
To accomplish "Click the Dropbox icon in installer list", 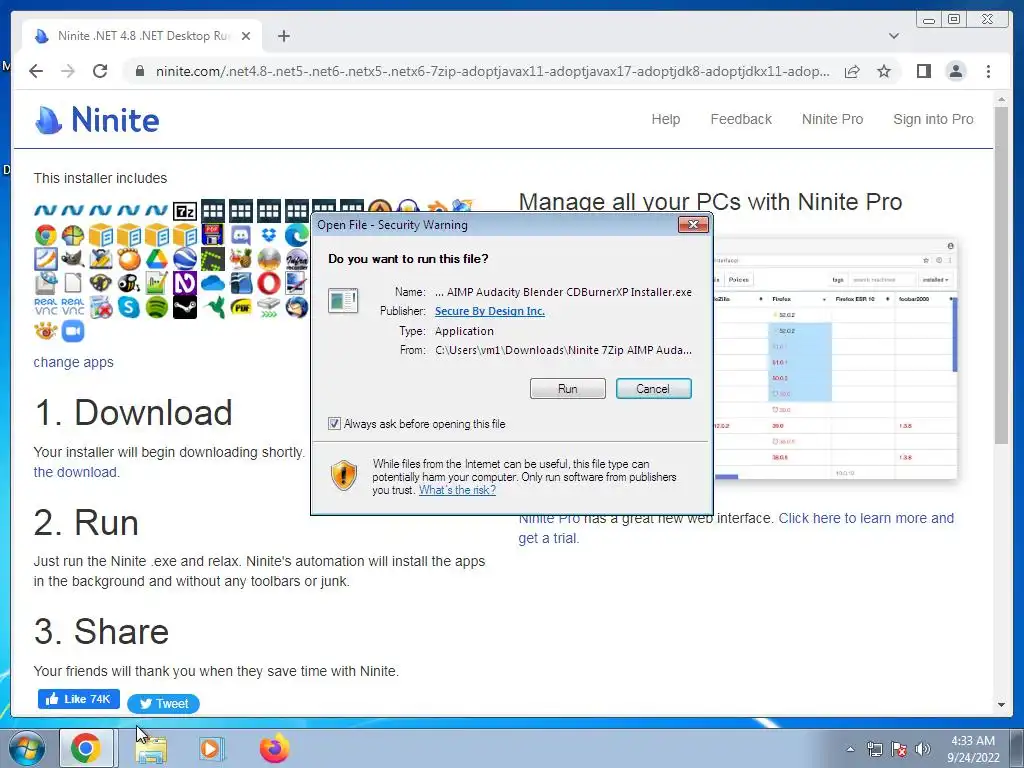I will [x=269, y=235].
